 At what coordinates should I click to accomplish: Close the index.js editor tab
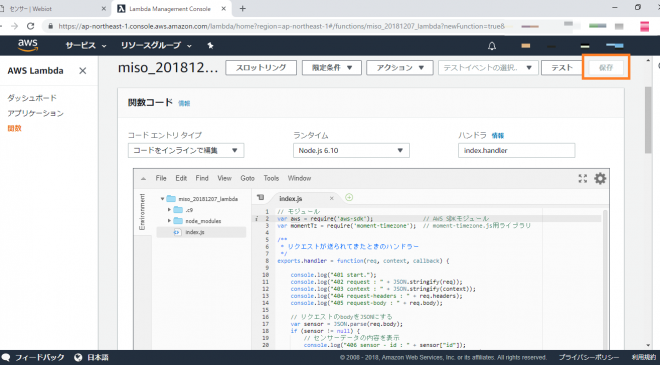tap(332, 198)
